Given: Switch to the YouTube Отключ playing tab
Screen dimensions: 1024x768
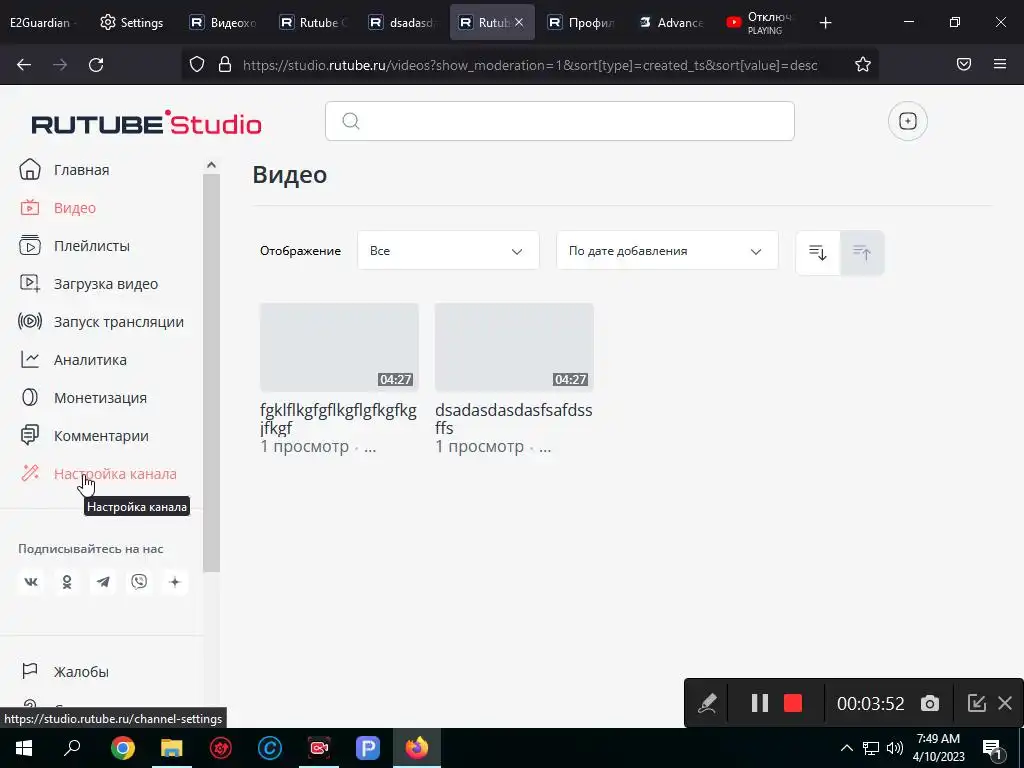Looking at the screenshot, I should click(x=761, y=22).
